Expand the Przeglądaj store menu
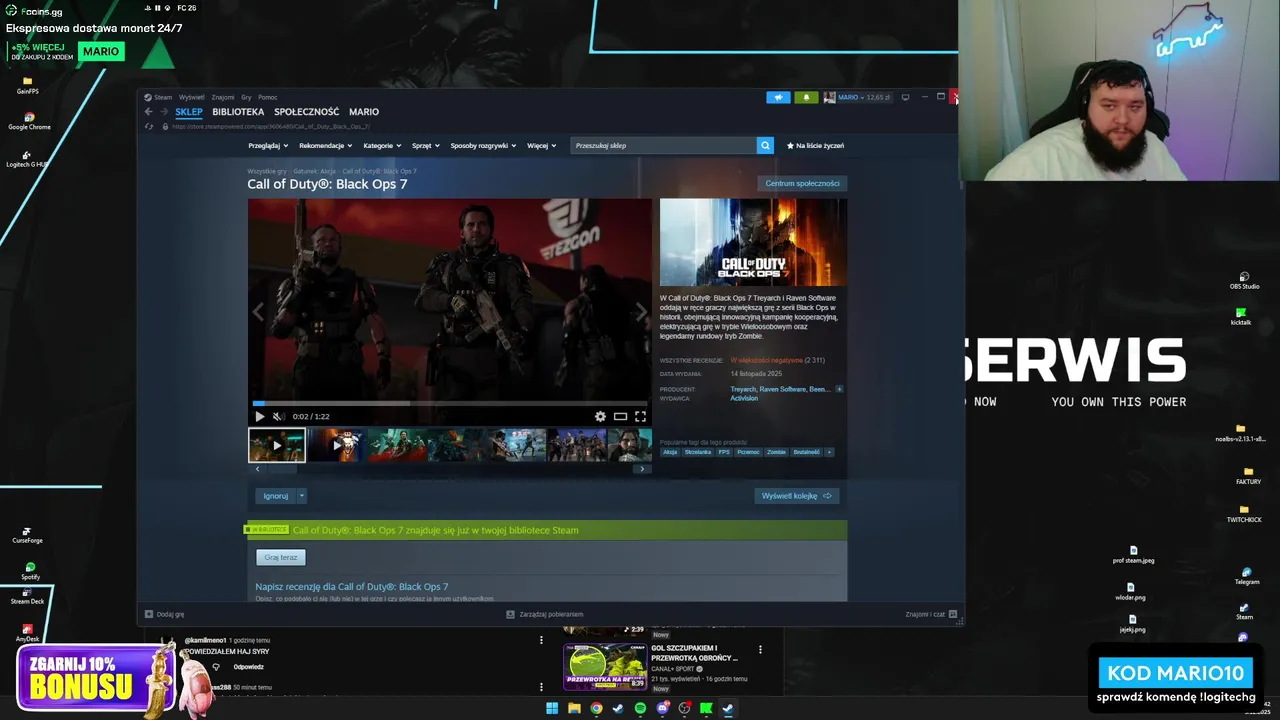 (268, 146)
